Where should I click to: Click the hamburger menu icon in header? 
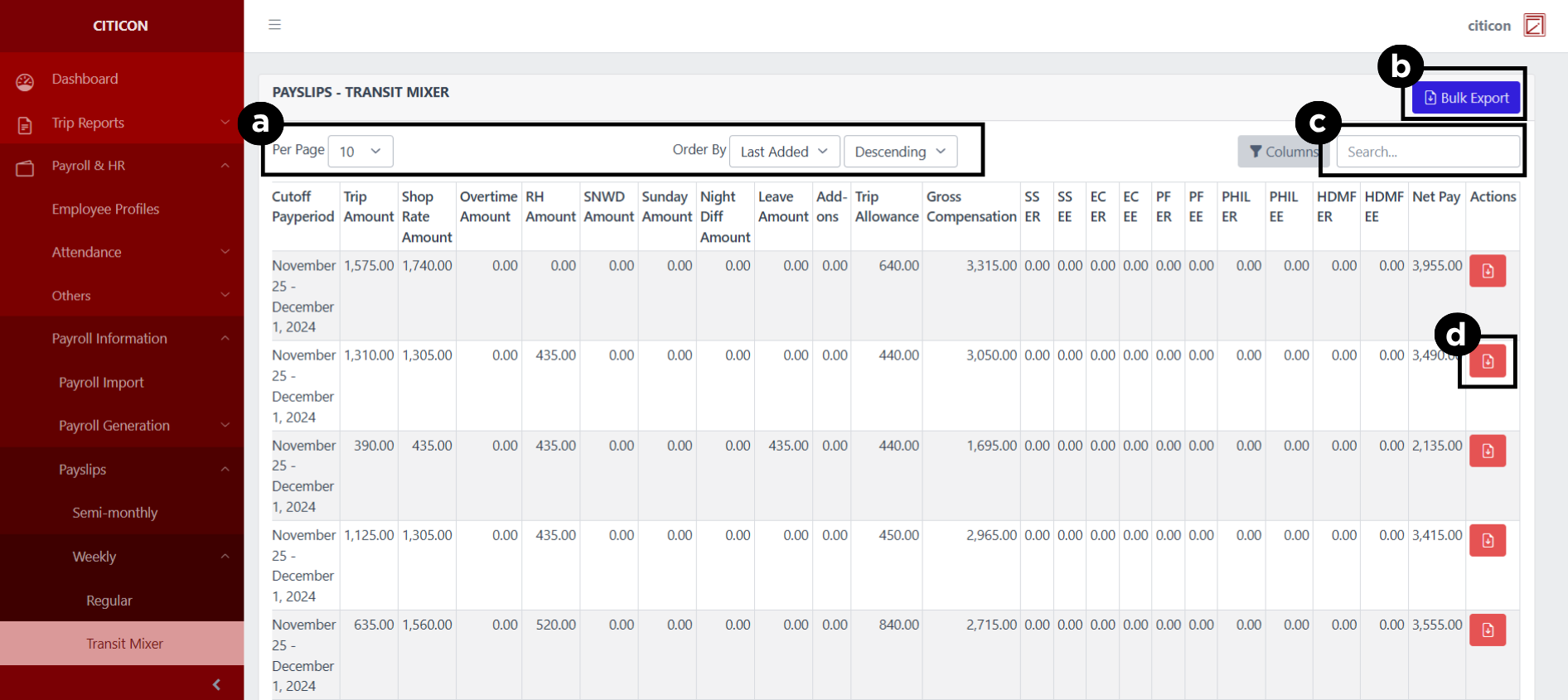pyautogui.click(x=274, y=25)
